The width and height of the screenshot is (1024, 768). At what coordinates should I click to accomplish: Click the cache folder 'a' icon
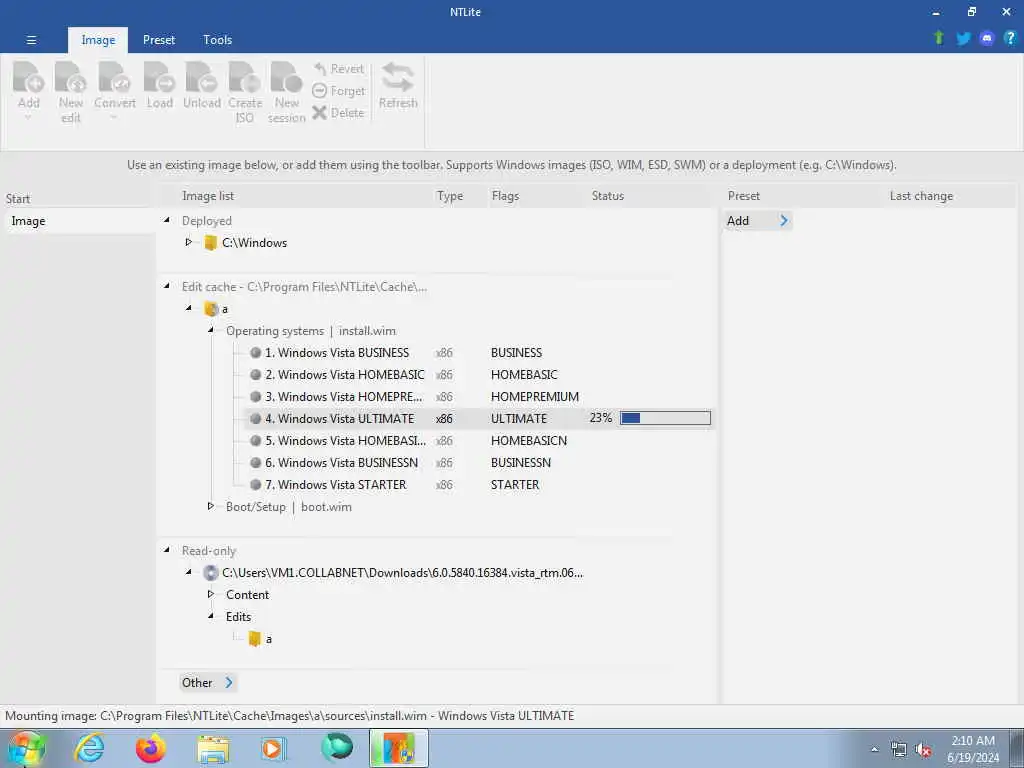point(210,309)
